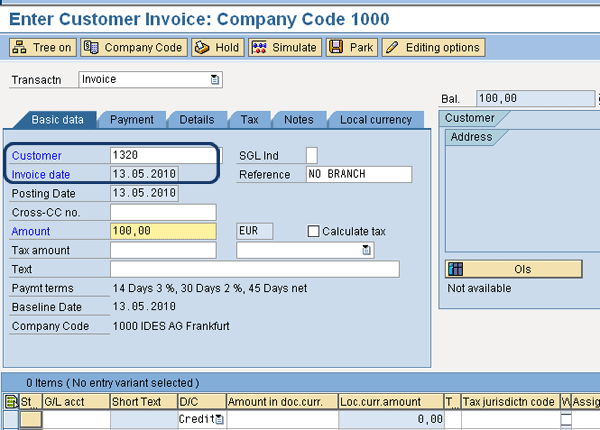Screen dimensions: 600x430
Task: Open the Transactn Invoice dropdown
Action: 216,79
